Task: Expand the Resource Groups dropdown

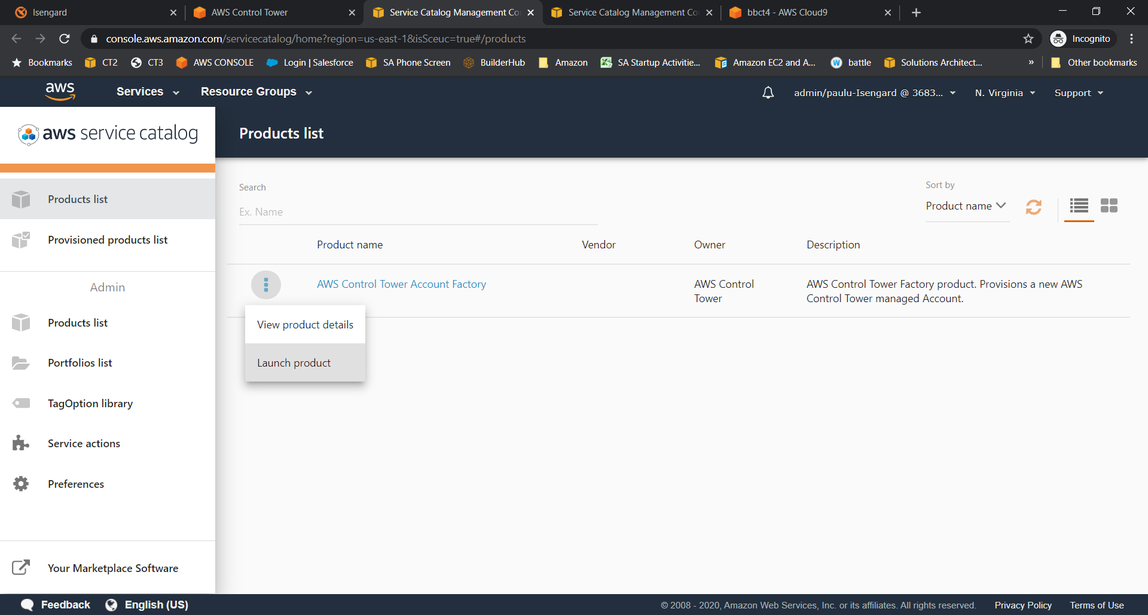Action: [x=256, y=92]
